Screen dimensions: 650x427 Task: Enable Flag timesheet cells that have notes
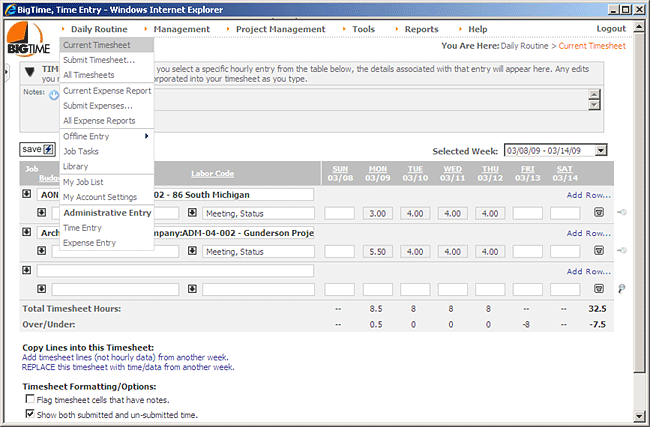point(30,399)
